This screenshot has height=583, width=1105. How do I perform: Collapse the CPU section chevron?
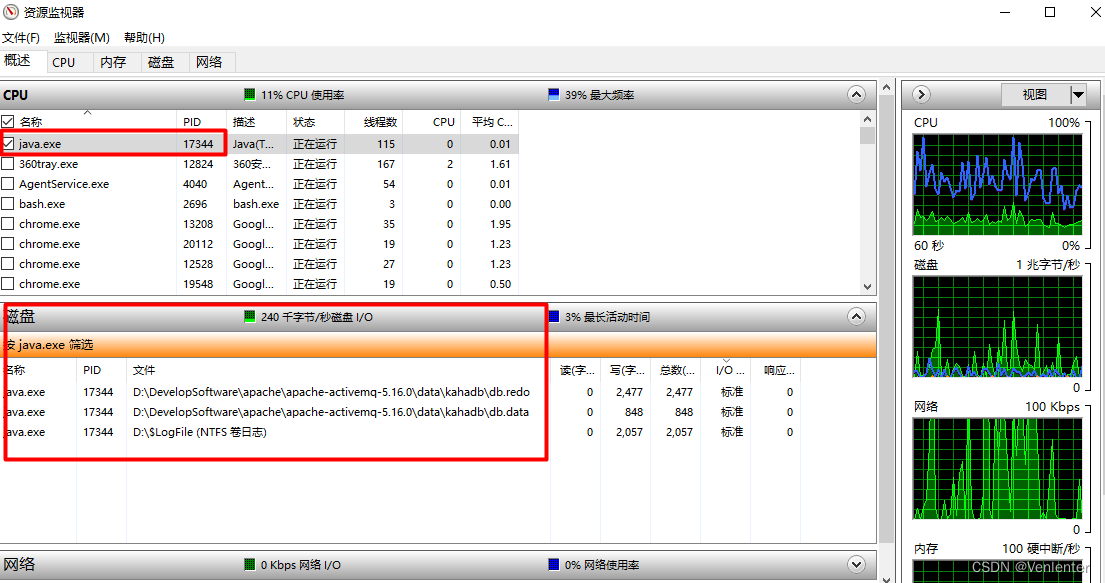click(x=856, y=94)
